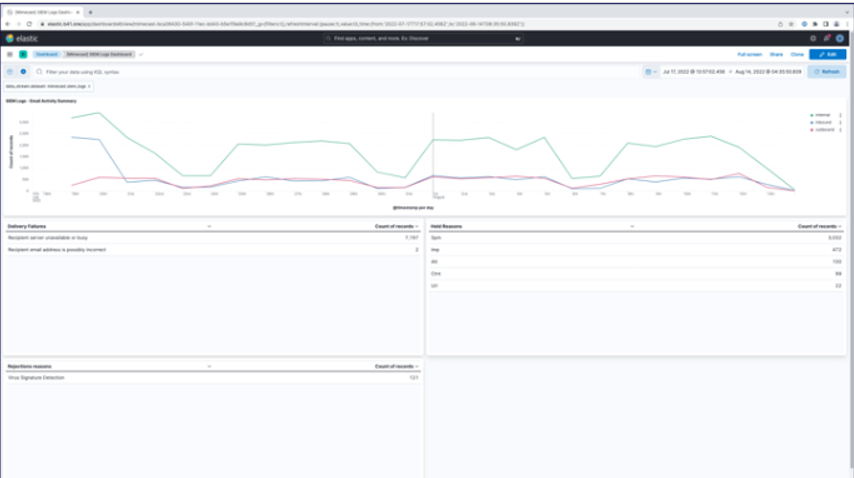The image size is (854, 478).
Task: Open the main navigation hamburger menu
Action: point(10,54)
